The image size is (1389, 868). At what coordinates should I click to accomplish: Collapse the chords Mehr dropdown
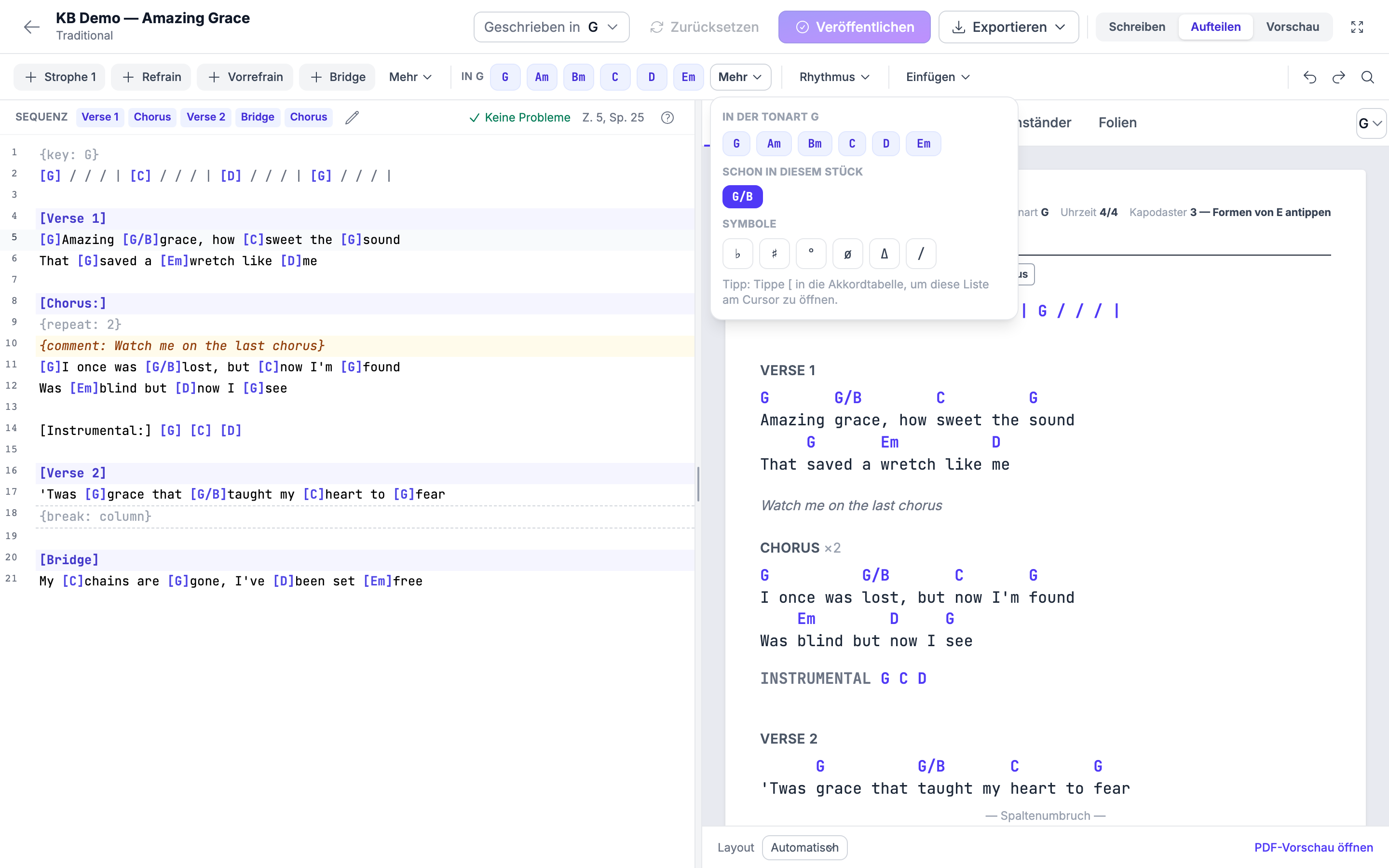click(740, 77)
